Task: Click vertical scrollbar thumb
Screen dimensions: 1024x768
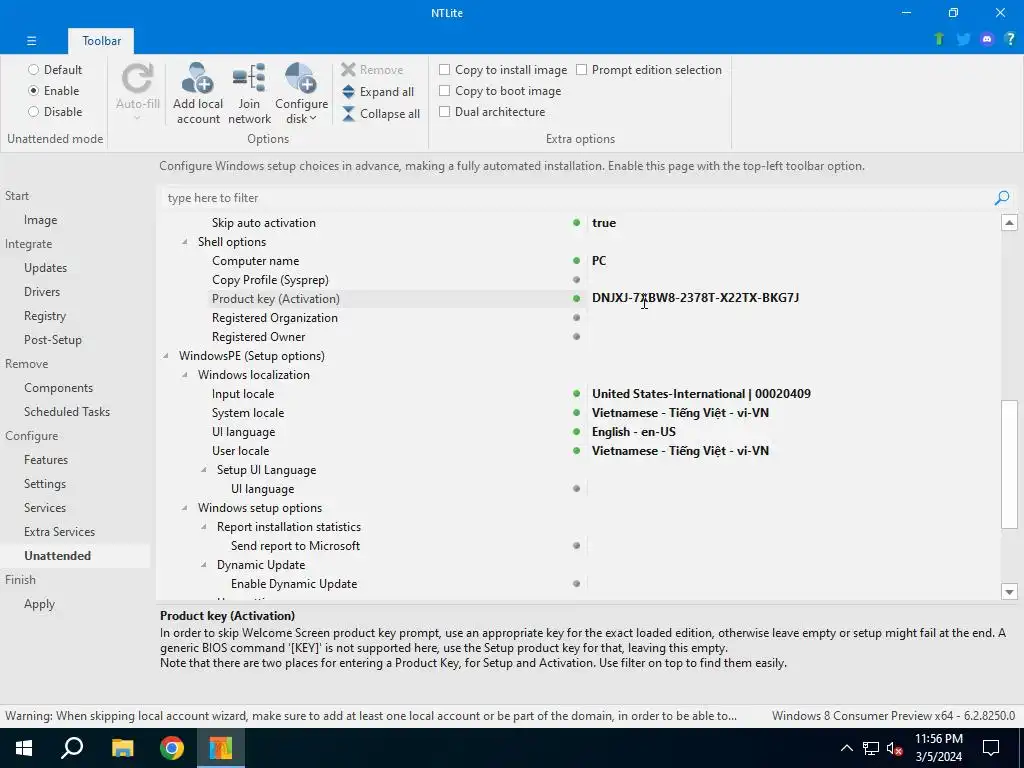Action: tap(1009, 464)
